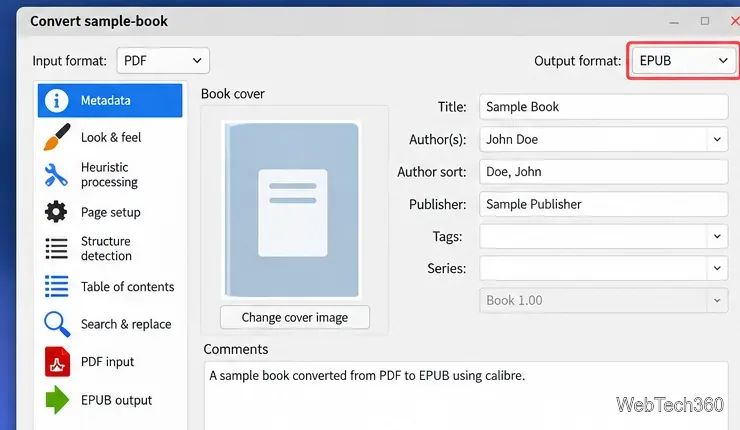Open the Output format EPUB dropdown
The height and width of the screenshot is (430, 740).
tap(683, 60)
